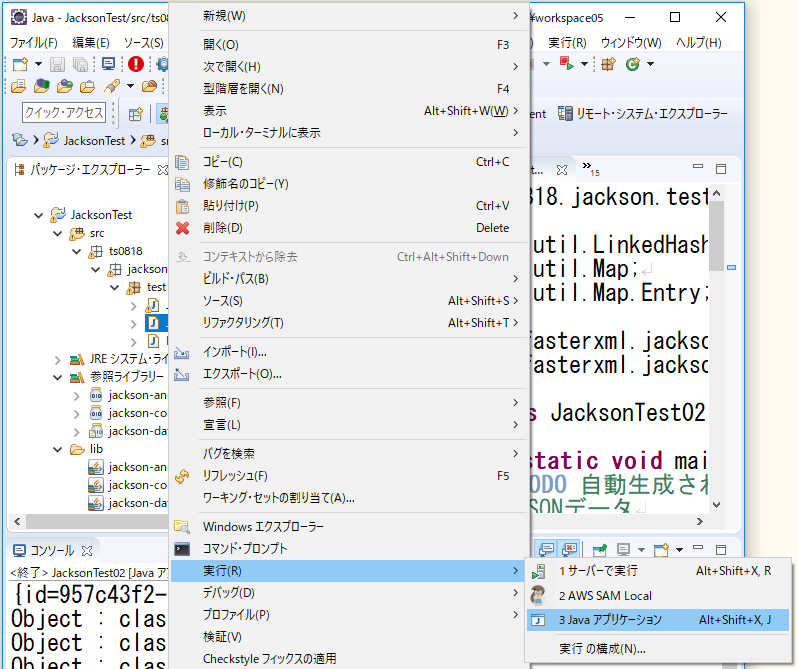Image resolution: width=798 pixels, height=669 pixels.
Task: Collapse the test package node
Action: pyautogui.click(x=115, y=287)
